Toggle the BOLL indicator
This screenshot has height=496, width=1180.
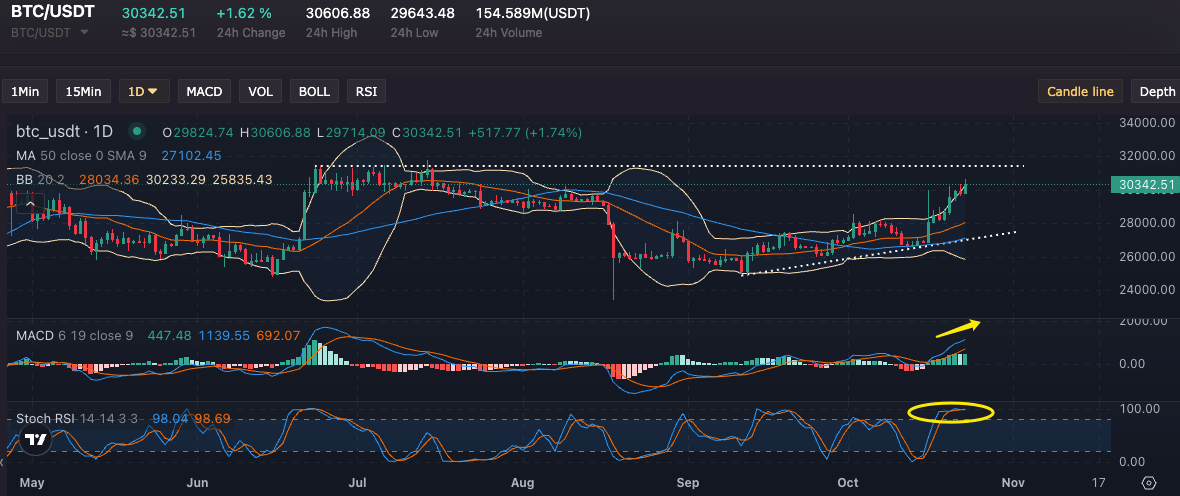pos(314,91)
